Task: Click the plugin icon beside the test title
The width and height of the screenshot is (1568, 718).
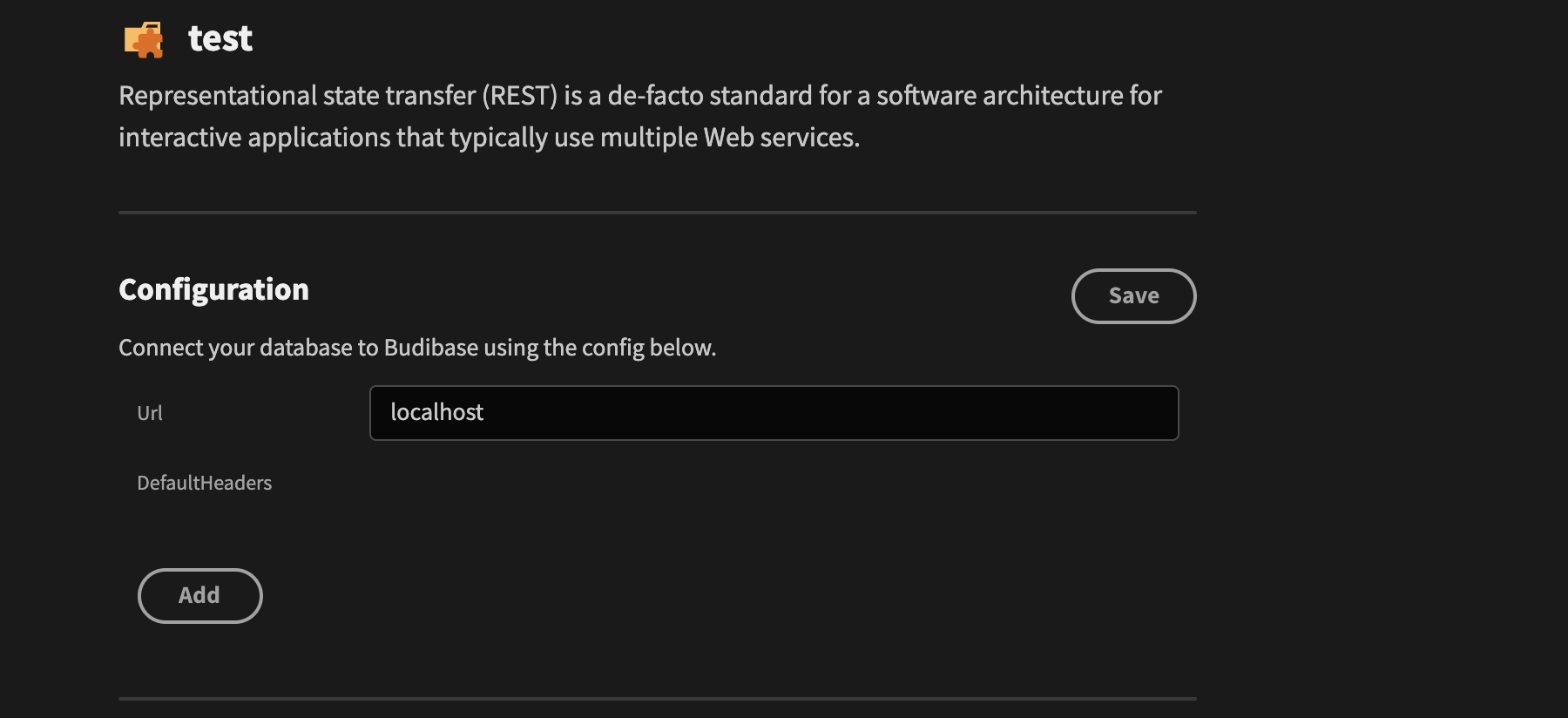Action: (x=143, y=38)
